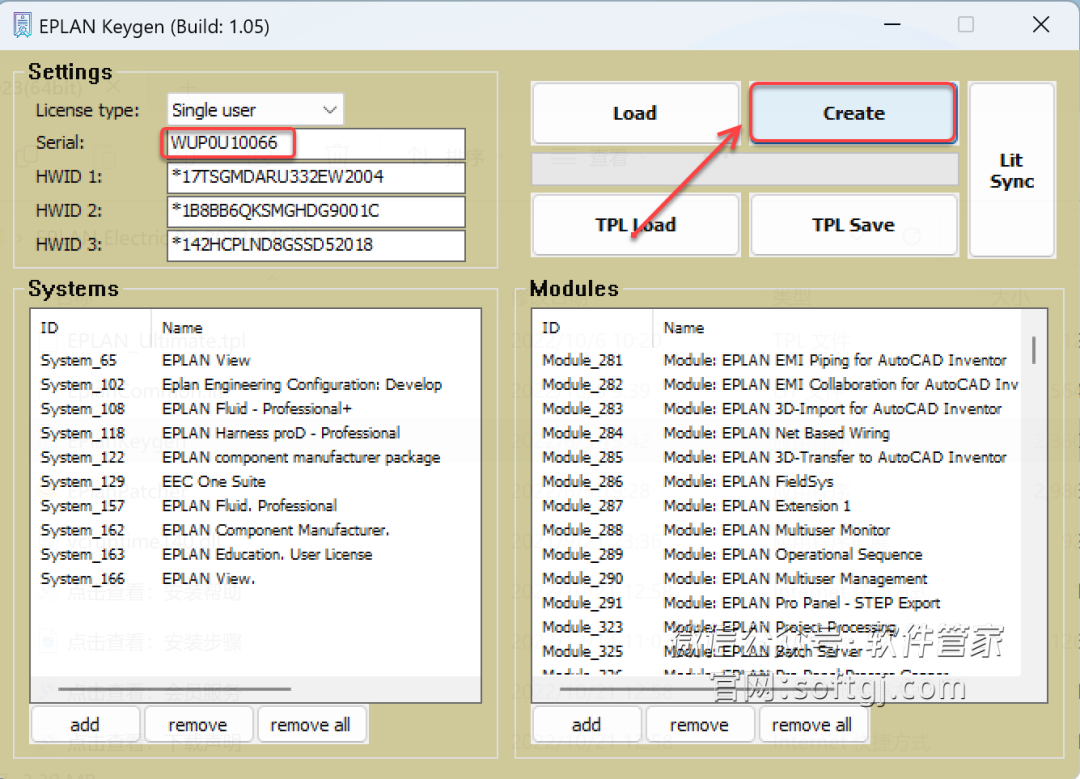This screenshot has height=779, width=1080.
Task: Click remove under the Modules list
Action: coord(699,725)
